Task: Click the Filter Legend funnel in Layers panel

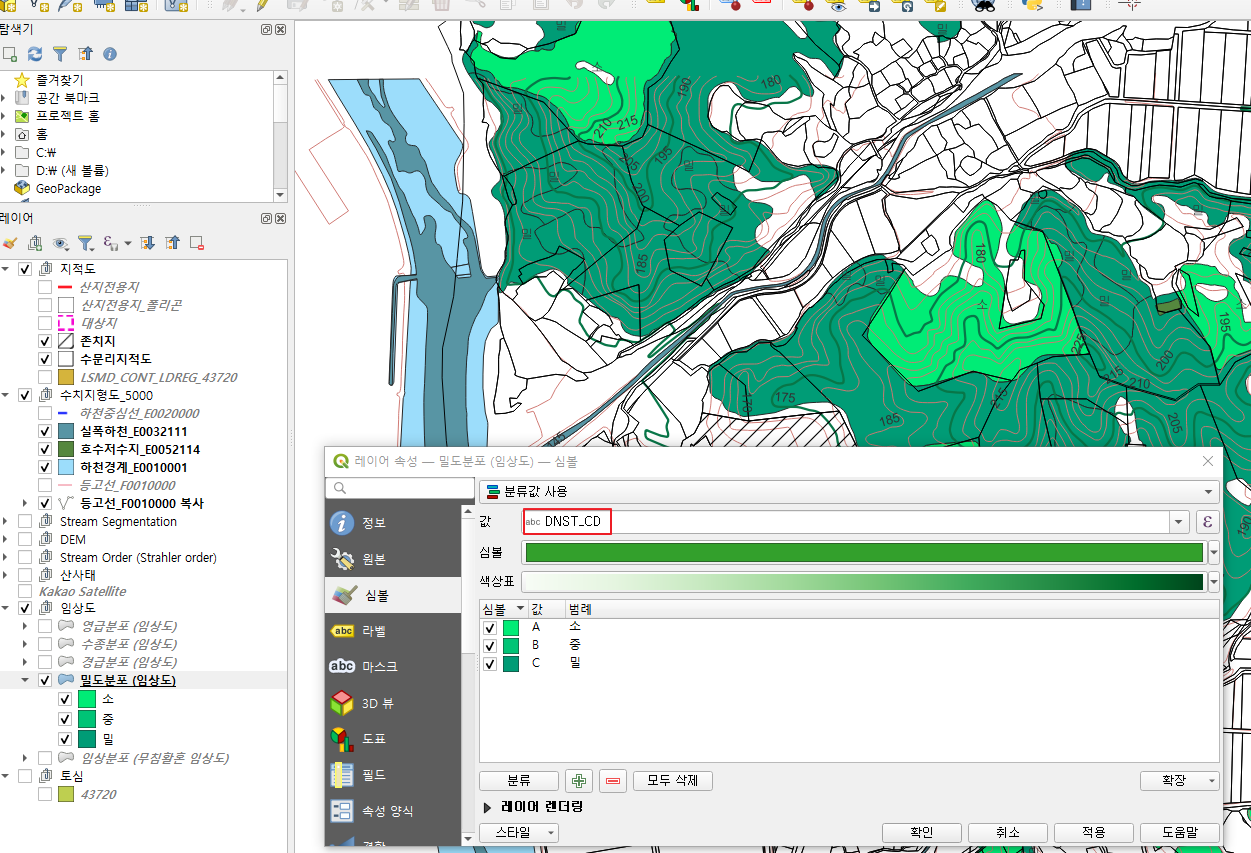Action: [87, 242]
